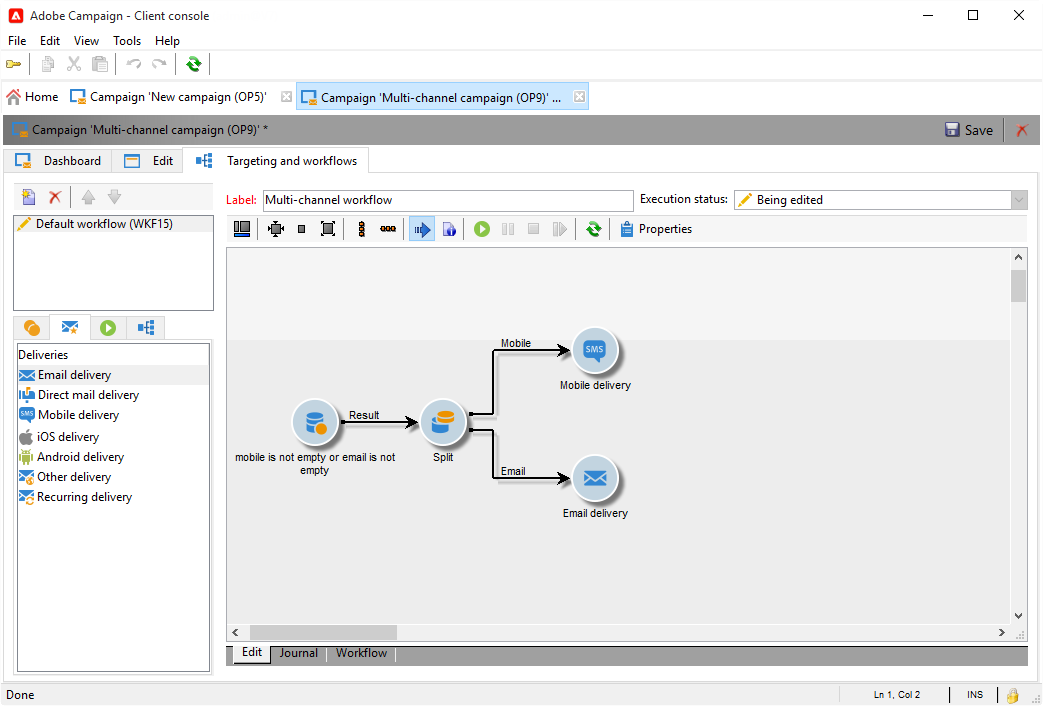Switch to the workflow activities palette tab
1043x706 pixels.
[x=146, y=327]
